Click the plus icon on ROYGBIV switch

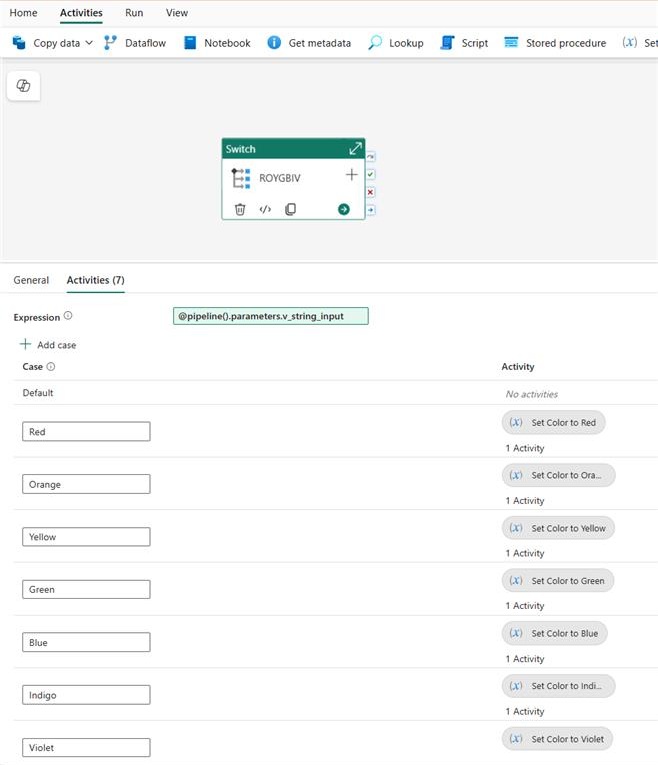[x=351, y=175]
